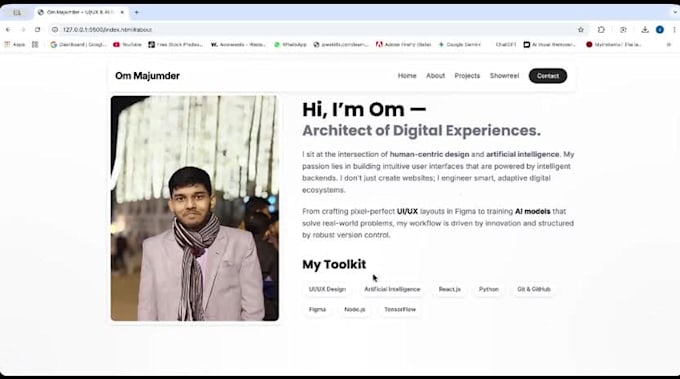This screenshot has width=680, height=379.
Task: Open the Awwwards bookmark
Action: (238, 44)
